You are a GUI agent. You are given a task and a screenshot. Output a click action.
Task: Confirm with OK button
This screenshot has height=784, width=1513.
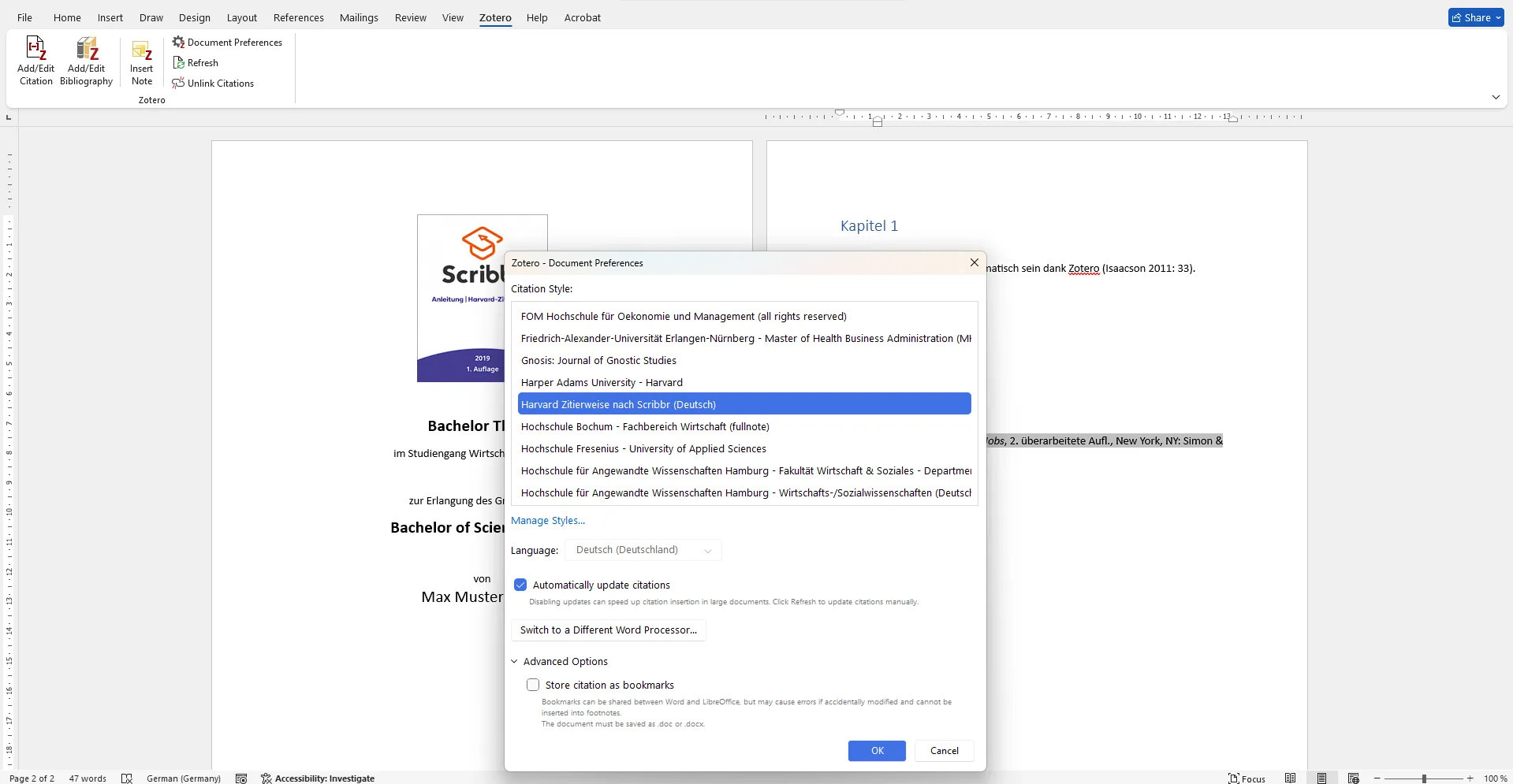(x=877, y=751)
